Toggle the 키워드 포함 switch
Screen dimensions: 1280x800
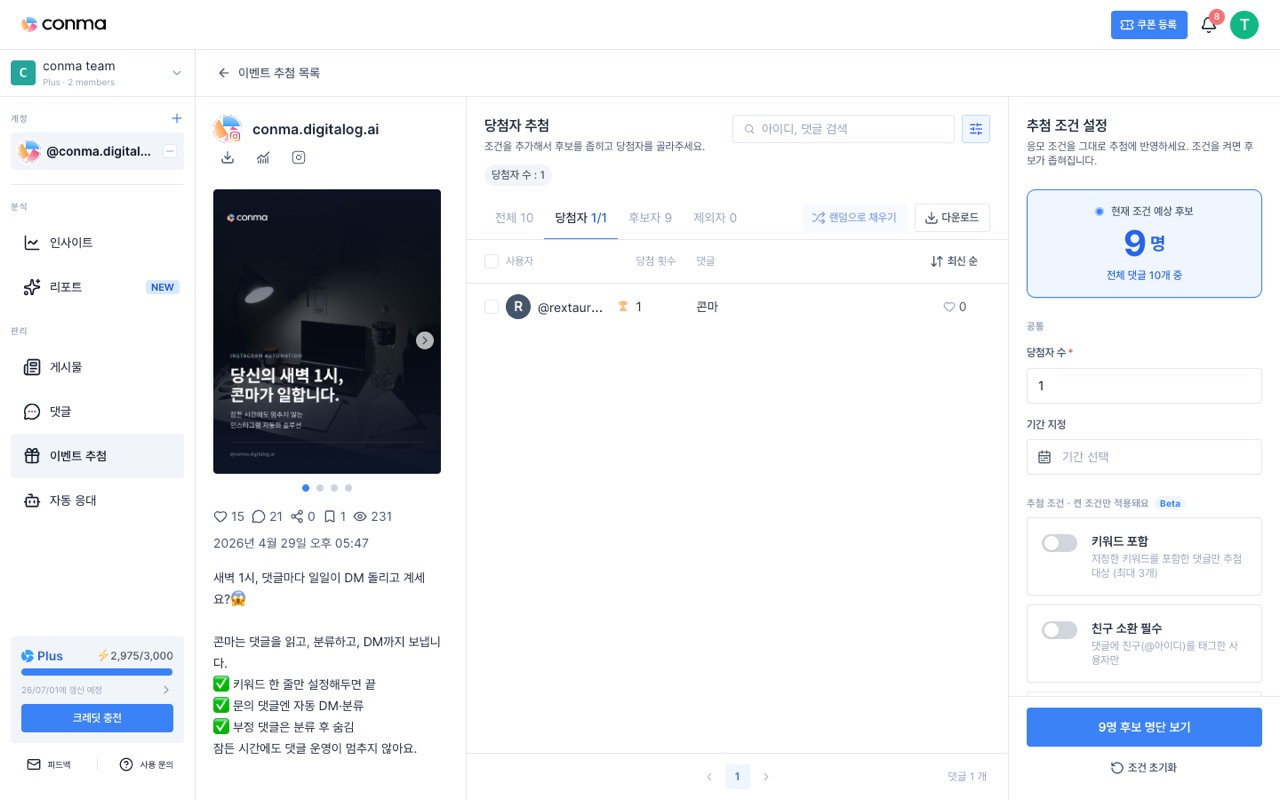(1059, 543)
